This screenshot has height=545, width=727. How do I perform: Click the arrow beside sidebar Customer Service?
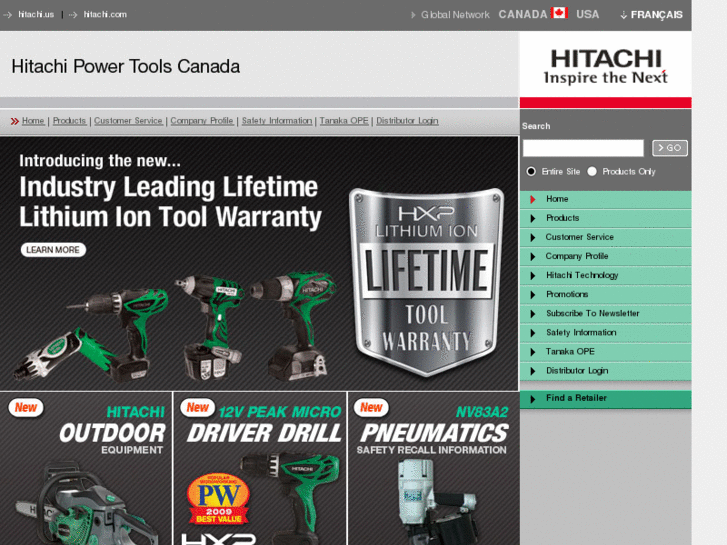pyautogui.click(x=533, y=237)
